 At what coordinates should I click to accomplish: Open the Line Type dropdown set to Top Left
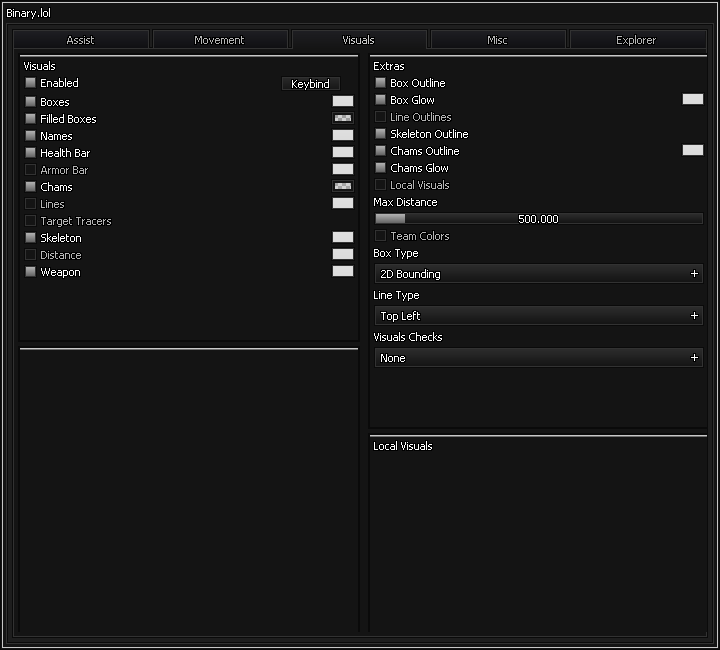(x=538, y=316)
